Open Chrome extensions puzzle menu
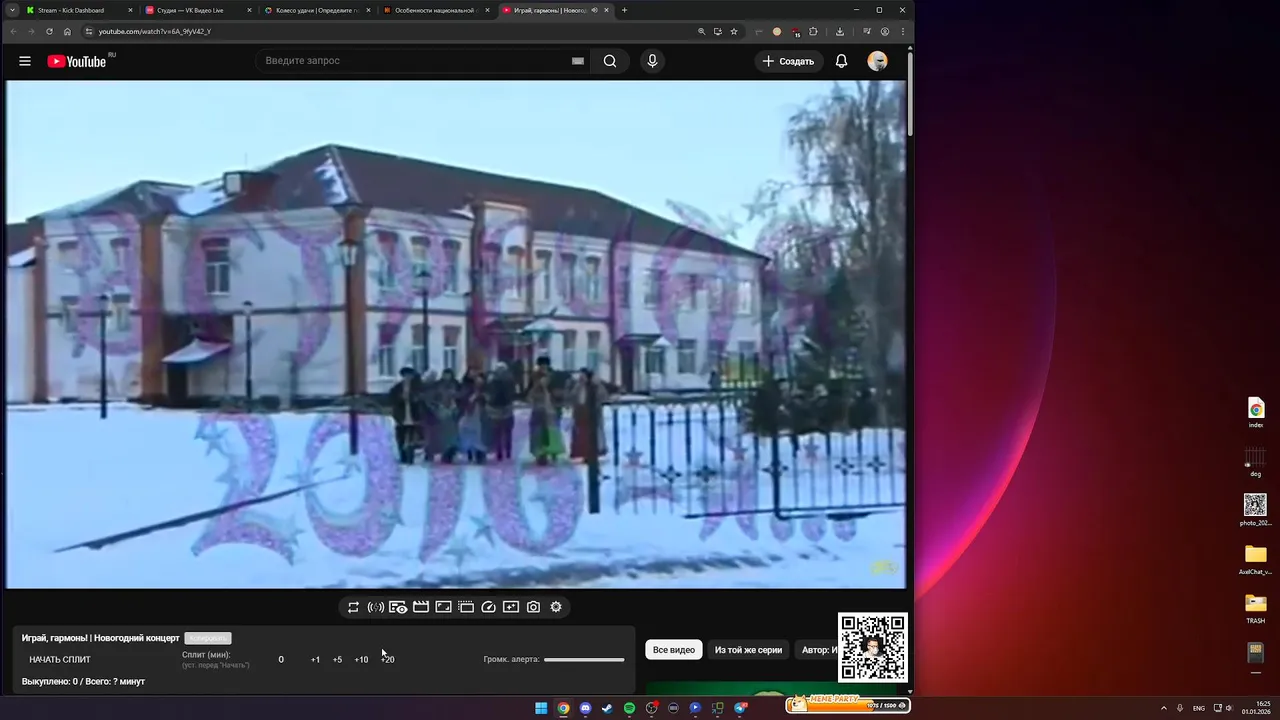1280x720 pixels. [x=813, y=31]
